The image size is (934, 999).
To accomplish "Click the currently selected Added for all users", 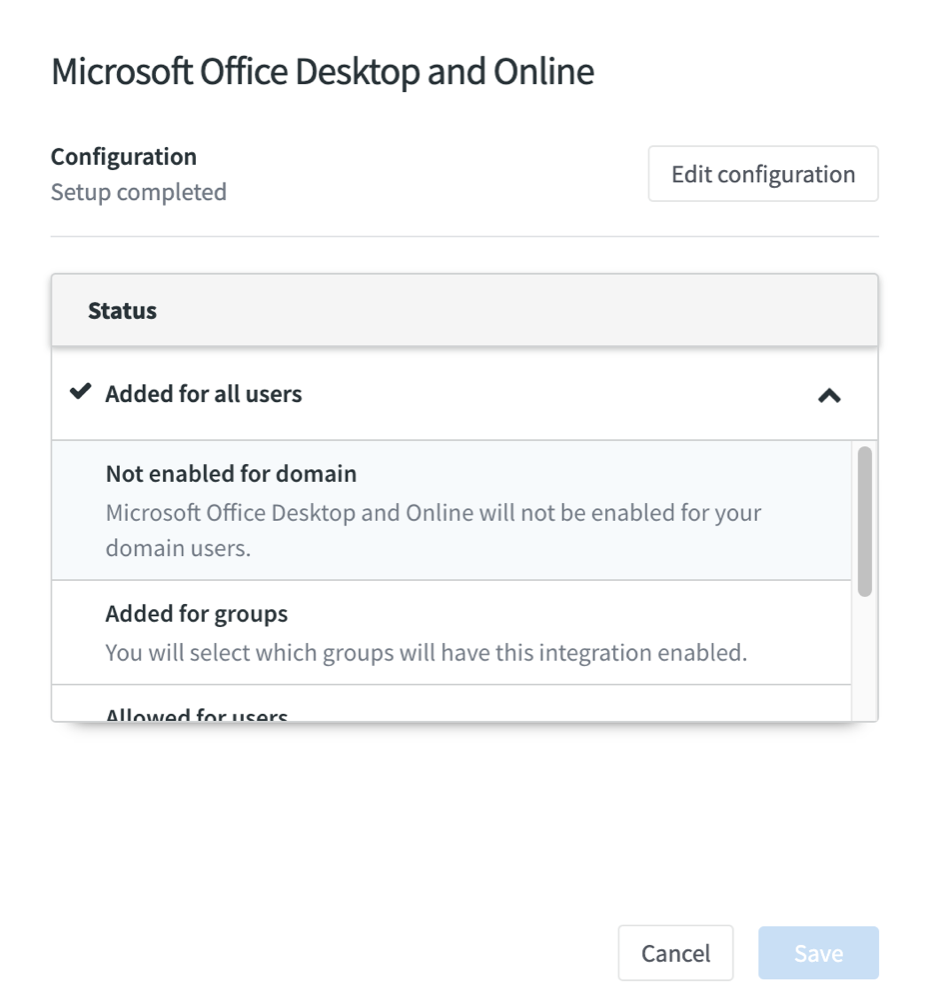I will [x=204, y=393].
